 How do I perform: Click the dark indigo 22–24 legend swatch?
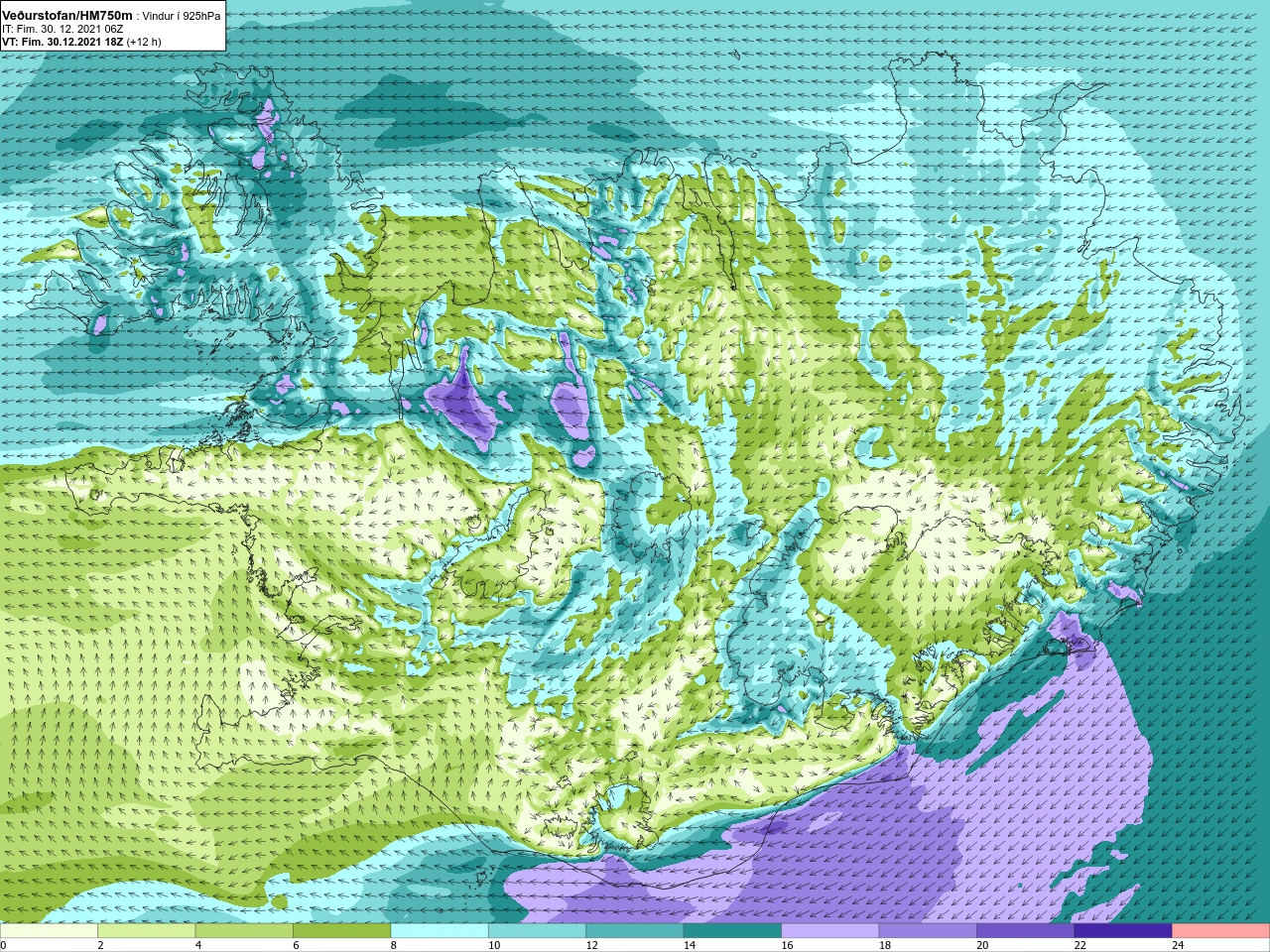click(x=1123, y=931)
